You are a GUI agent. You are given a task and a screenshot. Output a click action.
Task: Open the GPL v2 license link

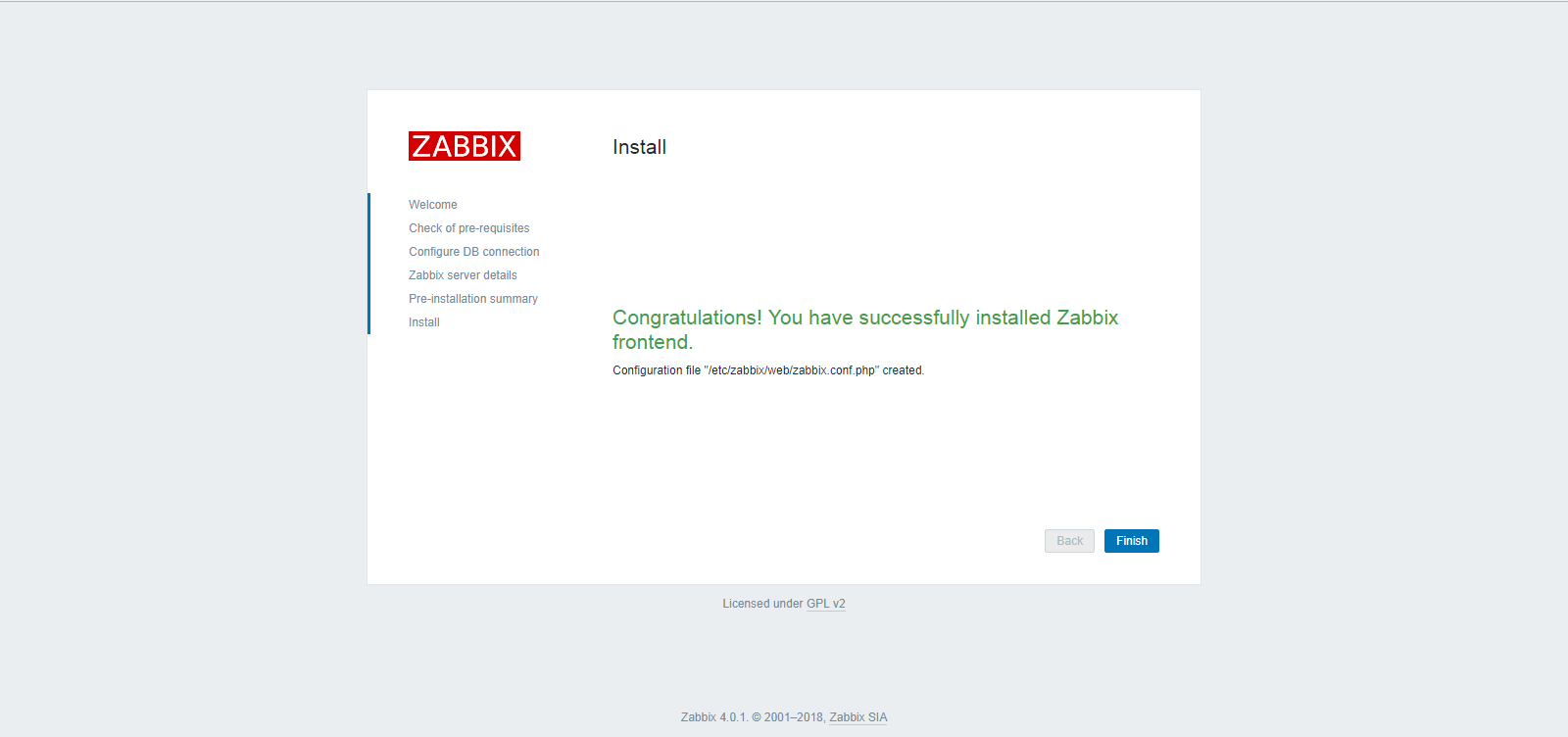(x=825, y=604)
